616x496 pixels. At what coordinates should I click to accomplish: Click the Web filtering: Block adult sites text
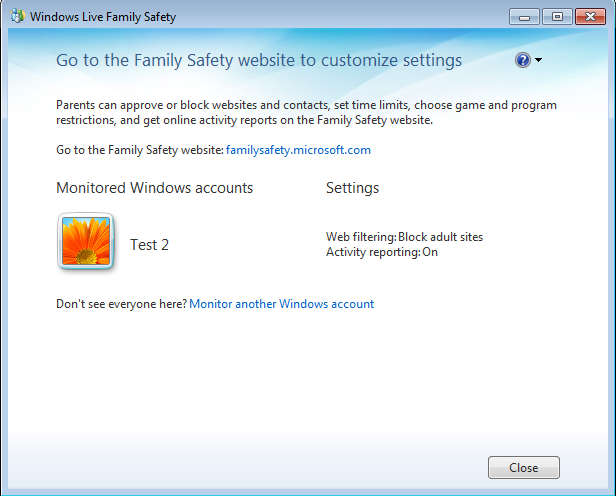tap(404, 237)
